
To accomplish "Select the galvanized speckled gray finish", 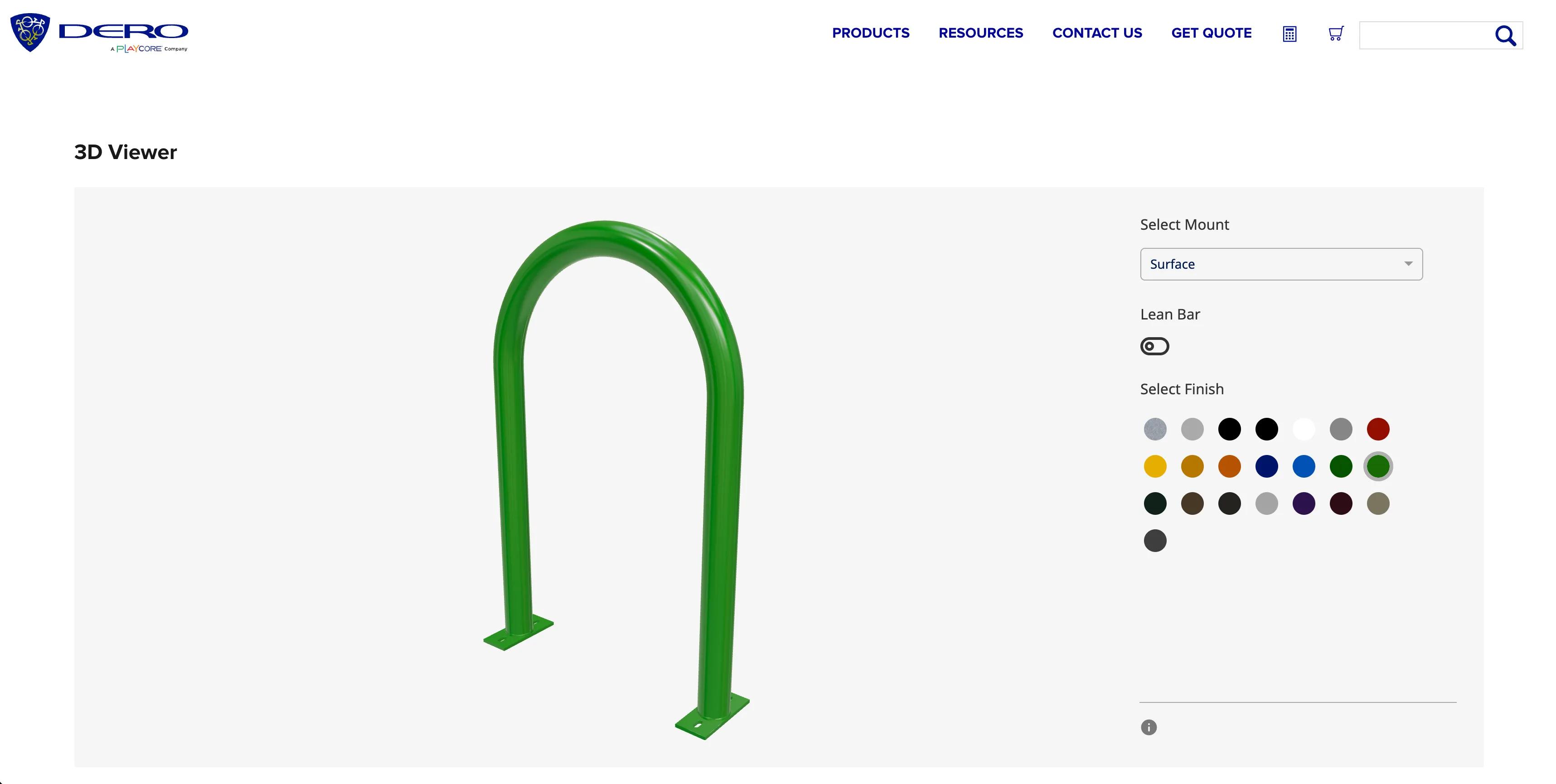I will point(1155,430).
